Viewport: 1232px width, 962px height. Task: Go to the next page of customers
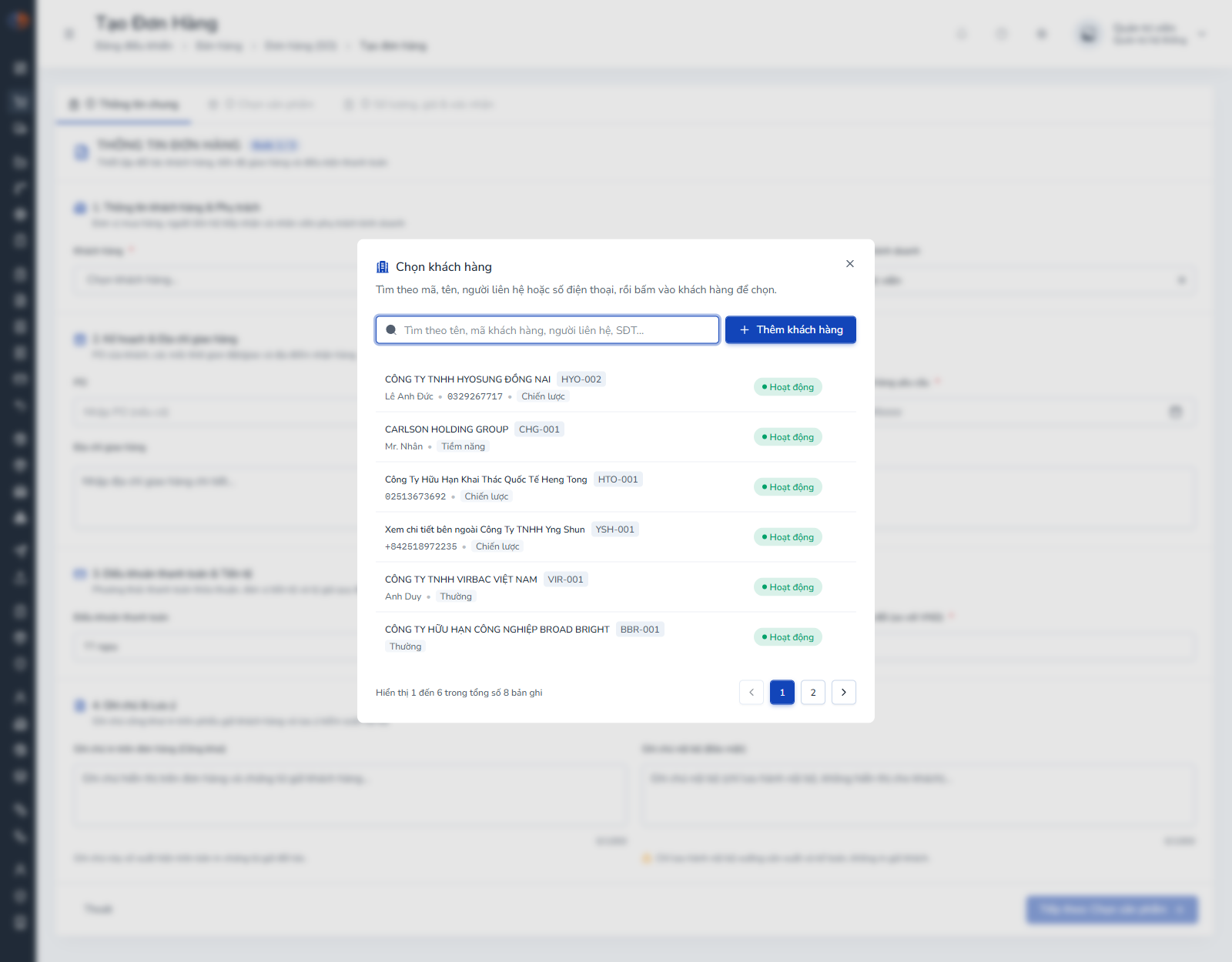click(844, 693)
